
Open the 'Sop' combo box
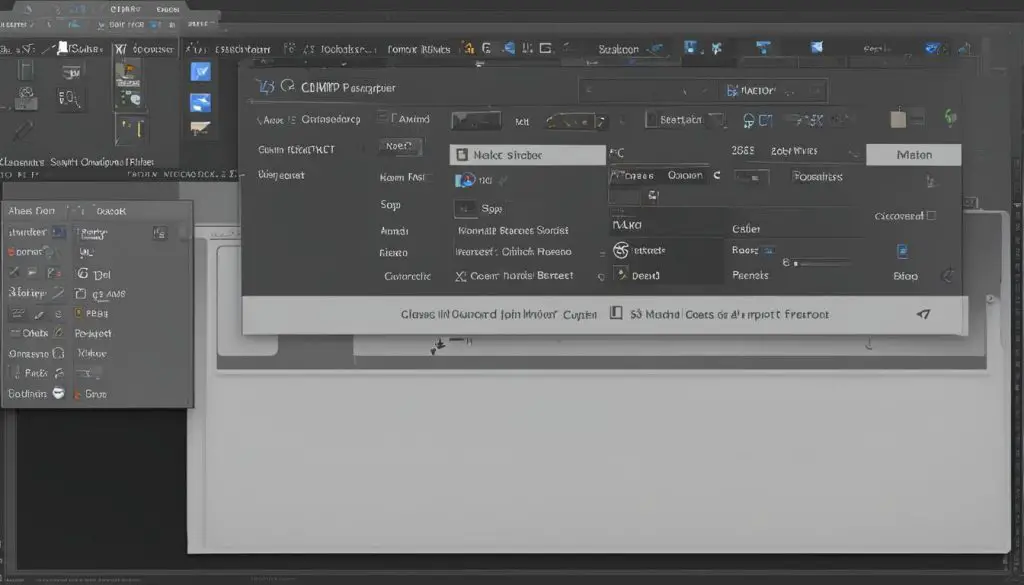pos(466,208)
